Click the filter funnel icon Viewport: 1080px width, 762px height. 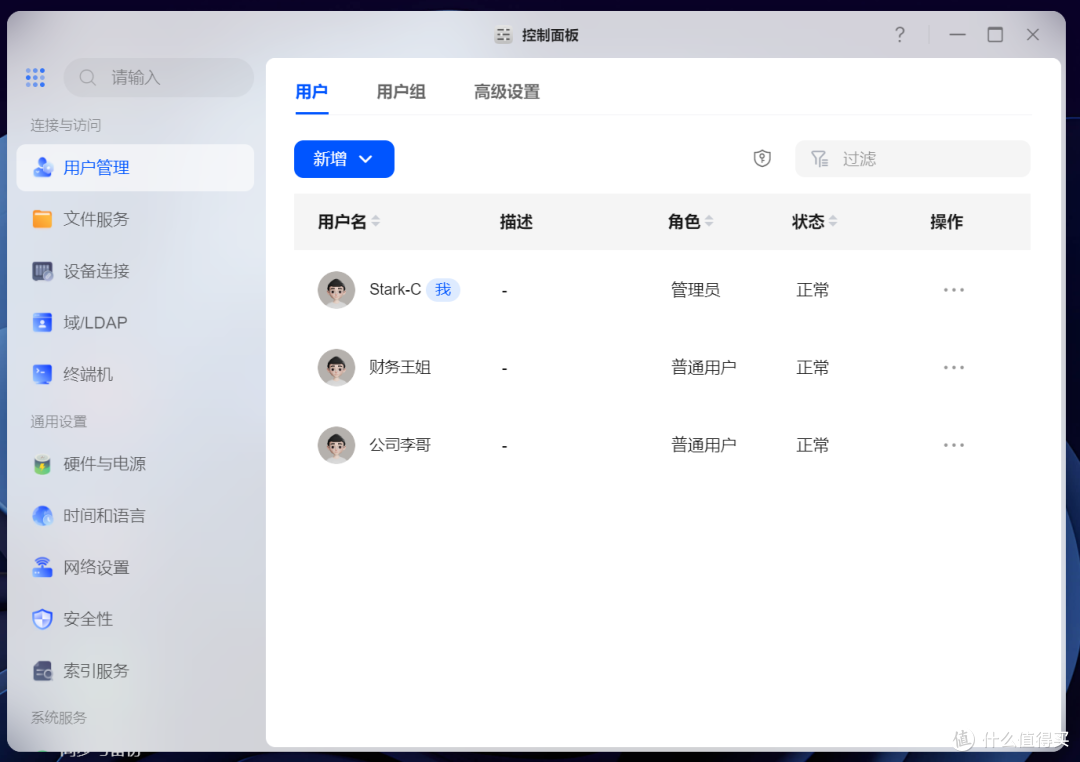[820, 159]
